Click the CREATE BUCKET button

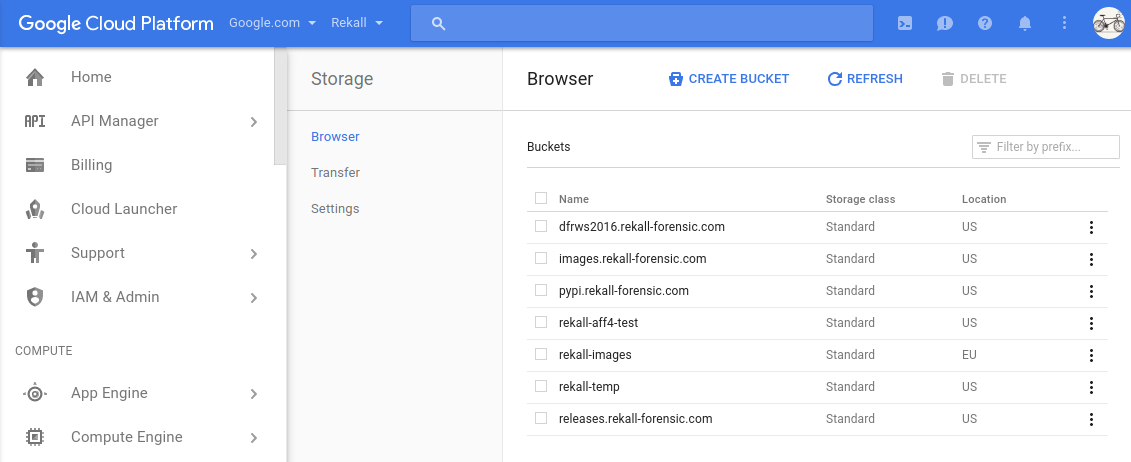coord(729,79)
